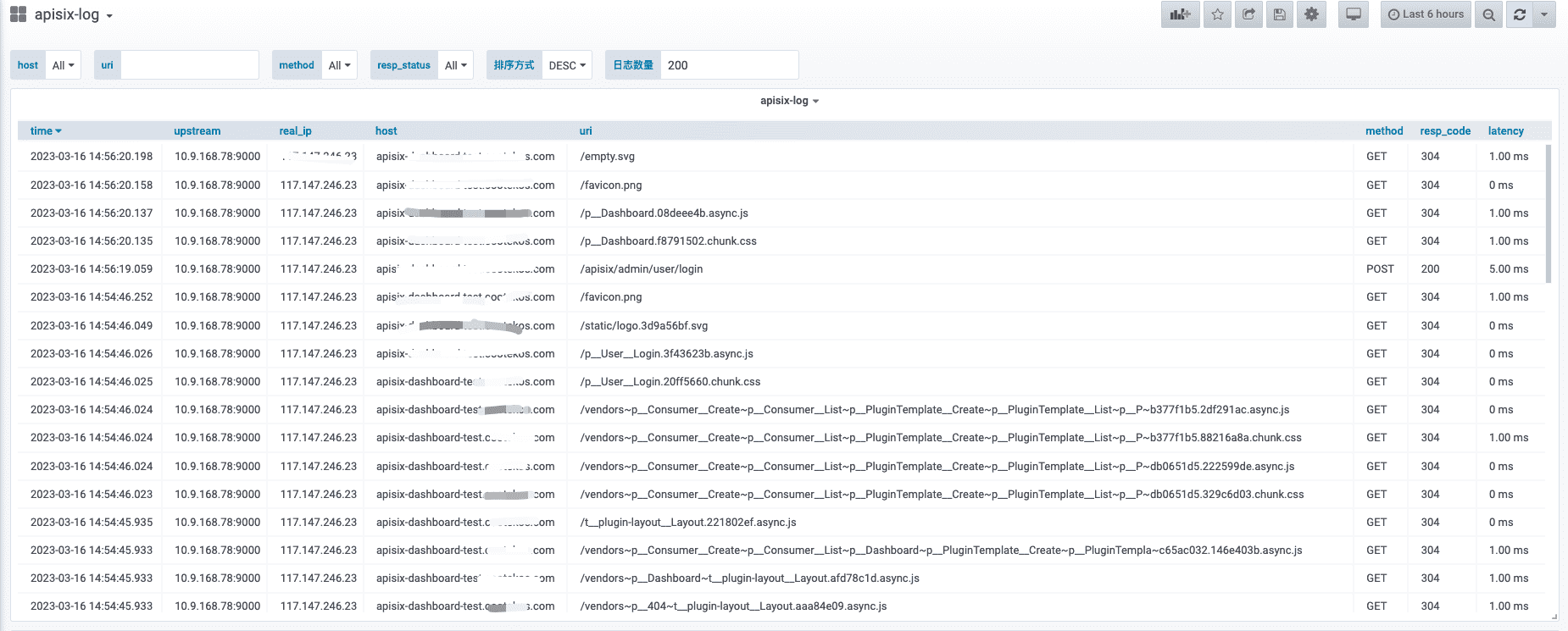Expand the host All variable dropdown

click(x=63, y=65)
